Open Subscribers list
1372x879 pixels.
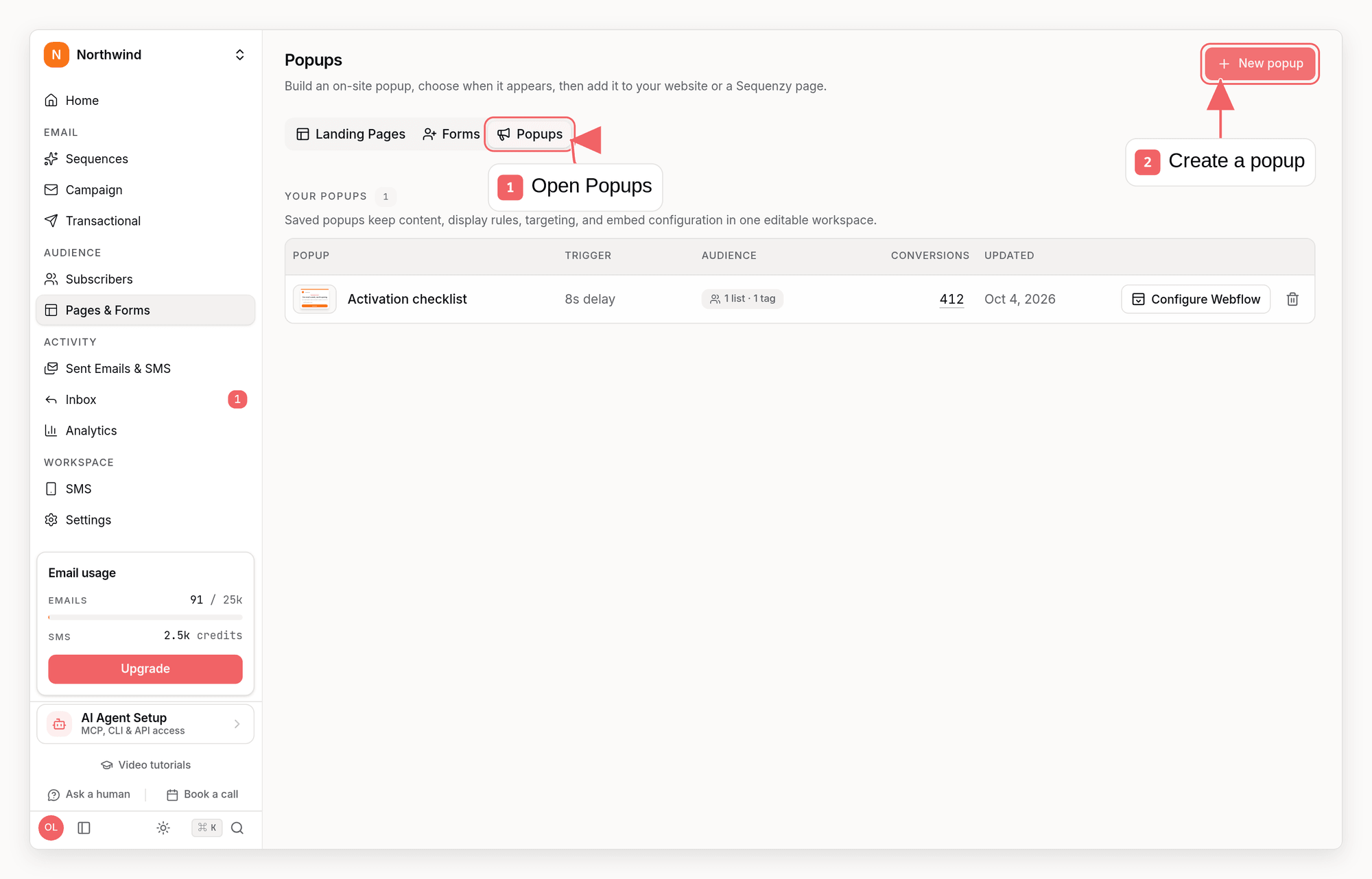pyautogui.click(x=145, y=279)
